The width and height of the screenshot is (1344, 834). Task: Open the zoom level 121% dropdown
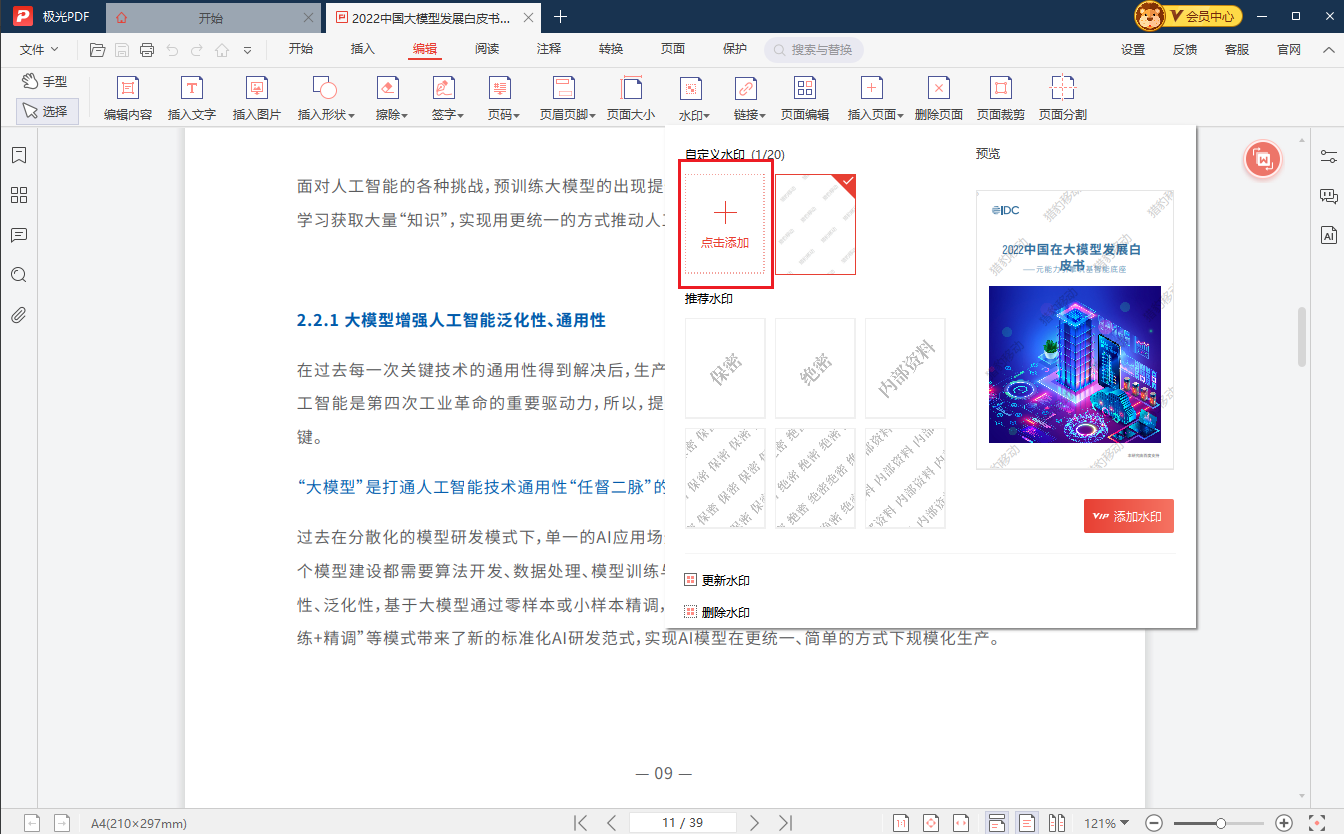(x=1106, y=822)
